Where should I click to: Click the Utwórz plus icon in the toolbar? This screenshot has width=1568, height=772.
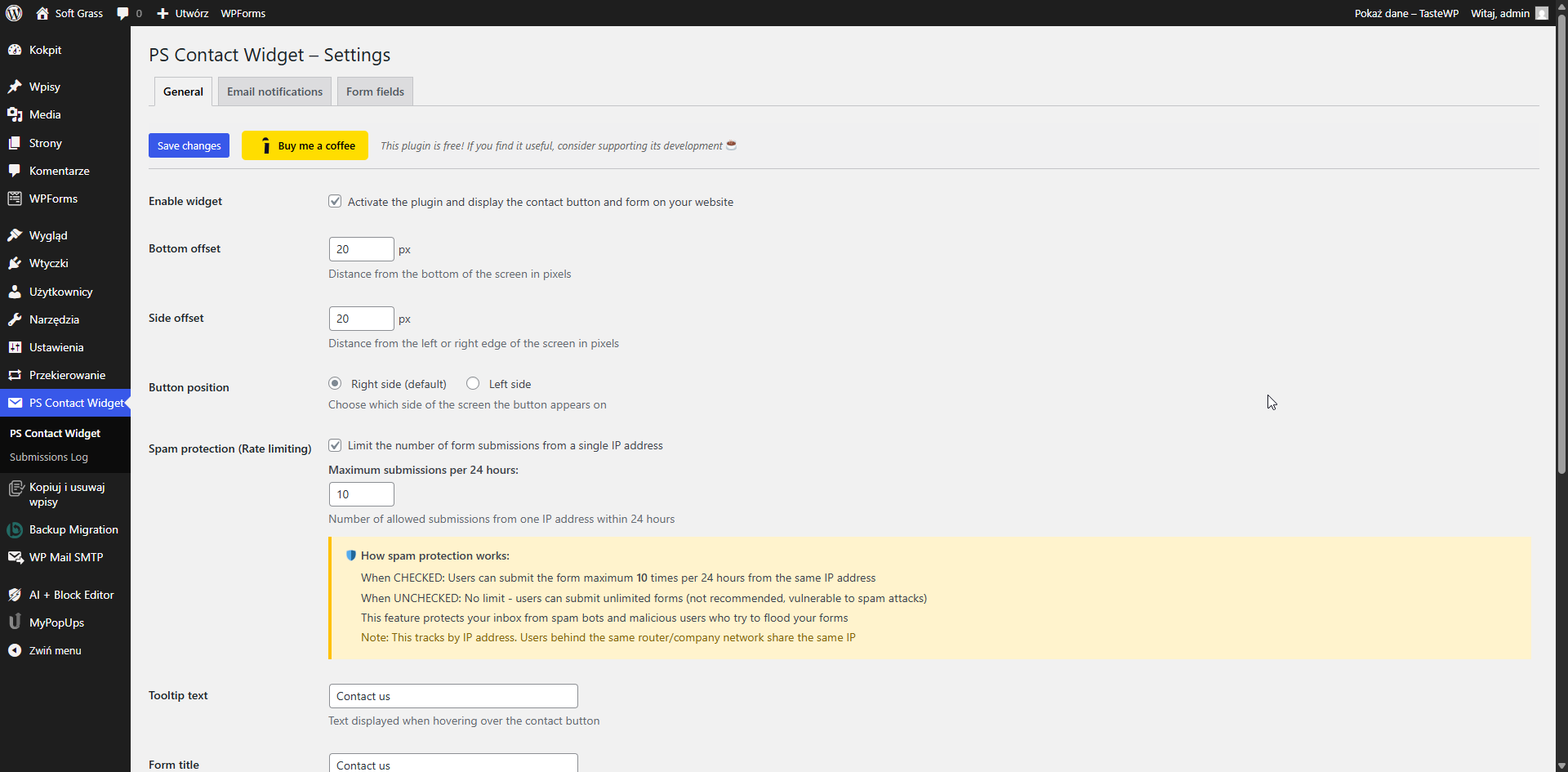click(x=163, y=13)
